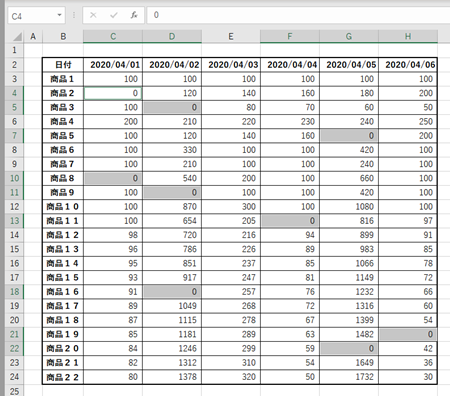Select column H header
450x396 pixels.
tap(408, 36)
